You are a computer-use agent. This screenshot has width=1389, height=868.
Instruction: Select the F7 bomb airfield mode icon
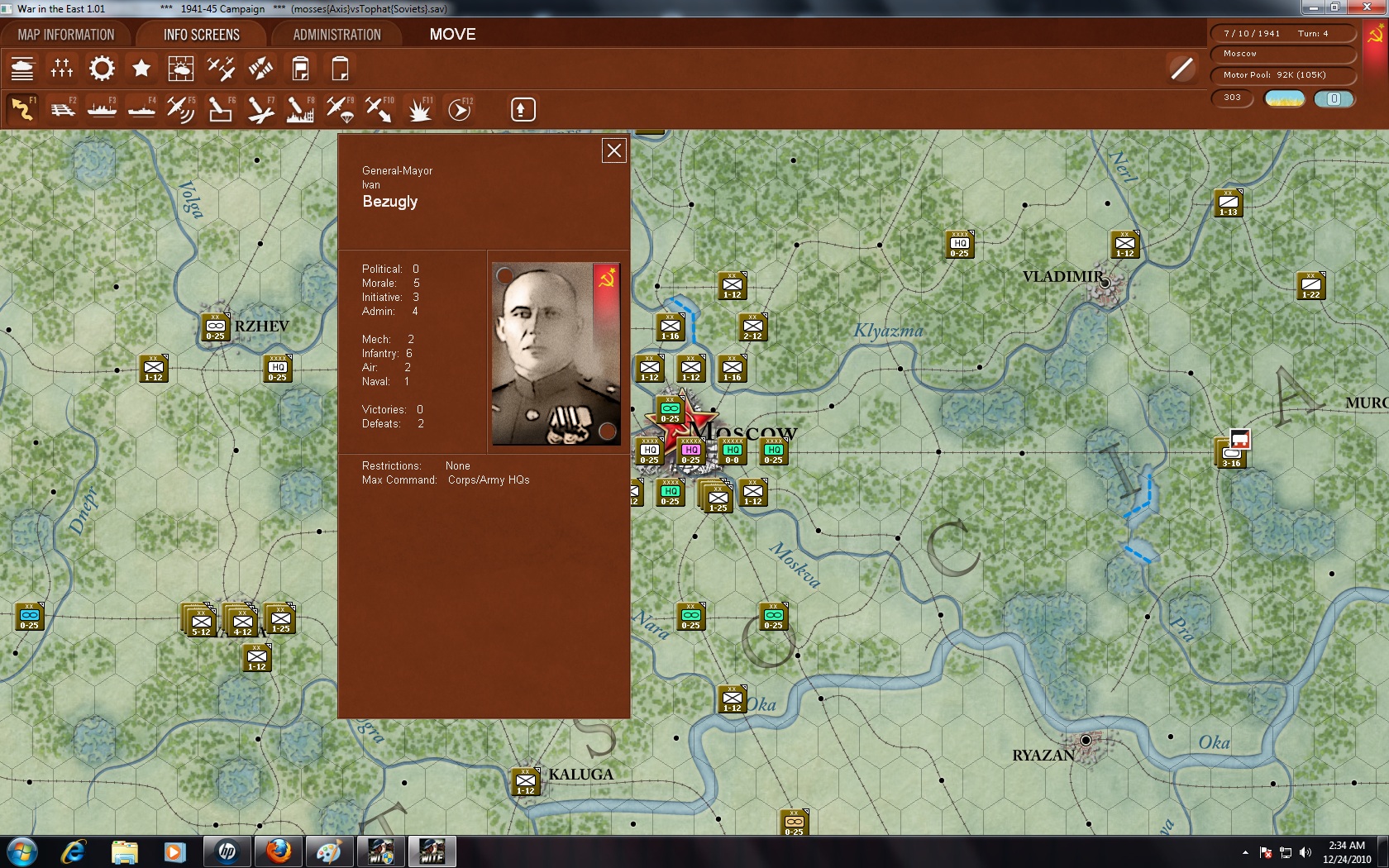click(x=260, y=109)
